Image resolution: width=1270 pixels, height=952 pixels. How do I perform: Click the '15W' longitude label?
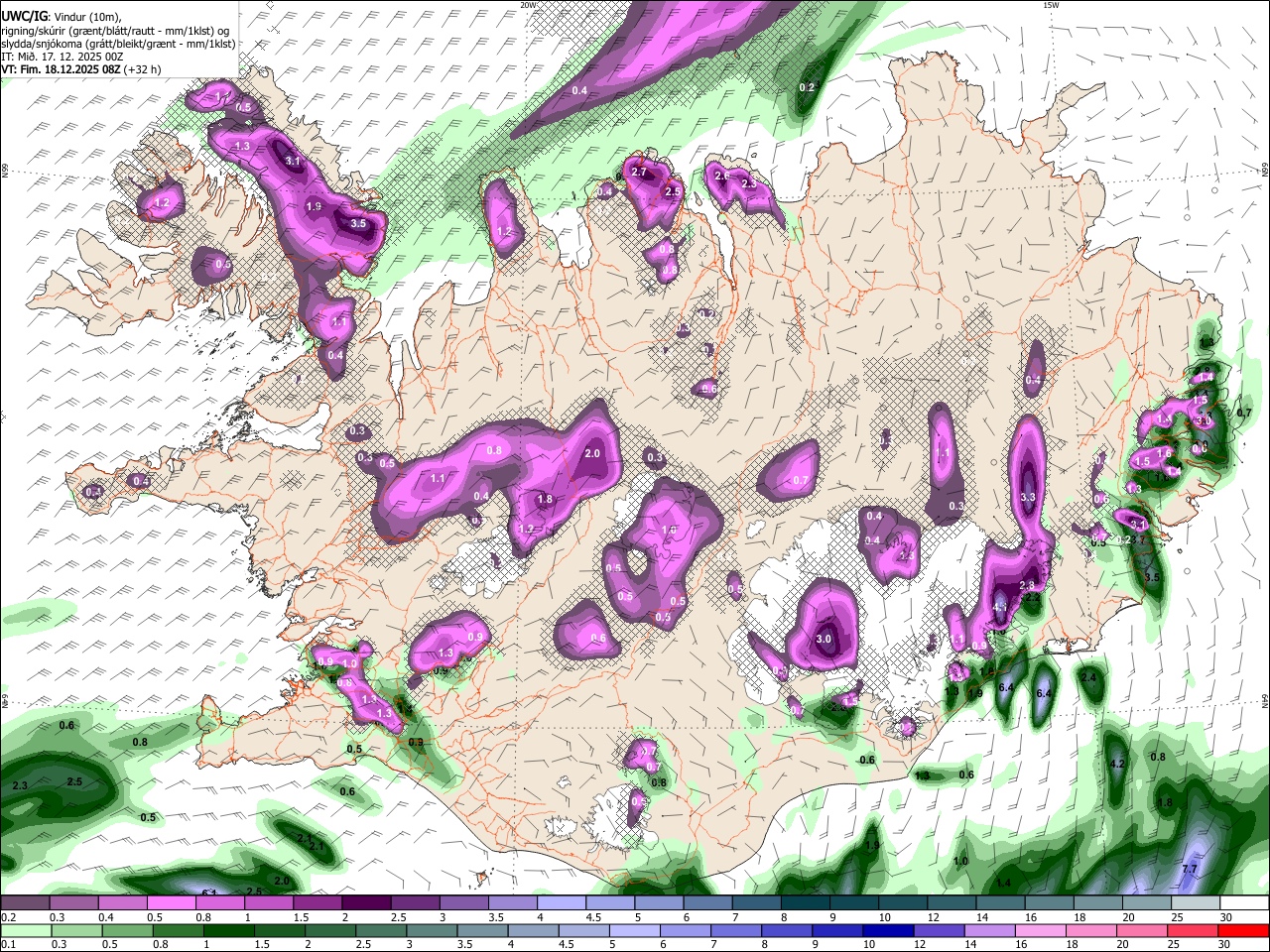pyautogui.click(x=1051, y=5)
